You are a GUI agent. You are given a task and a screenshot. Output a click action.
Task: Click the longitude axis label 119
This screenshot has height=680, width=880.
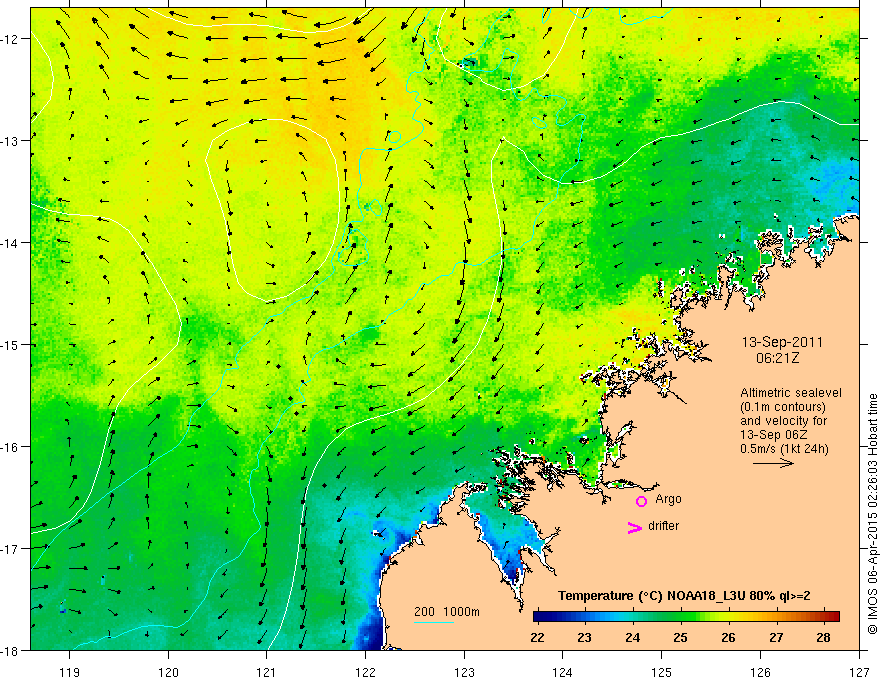click(70, 672)
